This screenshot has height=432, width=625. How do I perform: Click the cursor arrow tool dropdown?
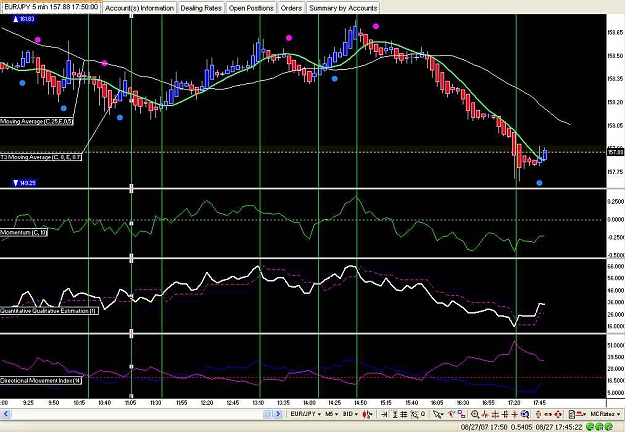pyautogui.click(x=438, y=414)
